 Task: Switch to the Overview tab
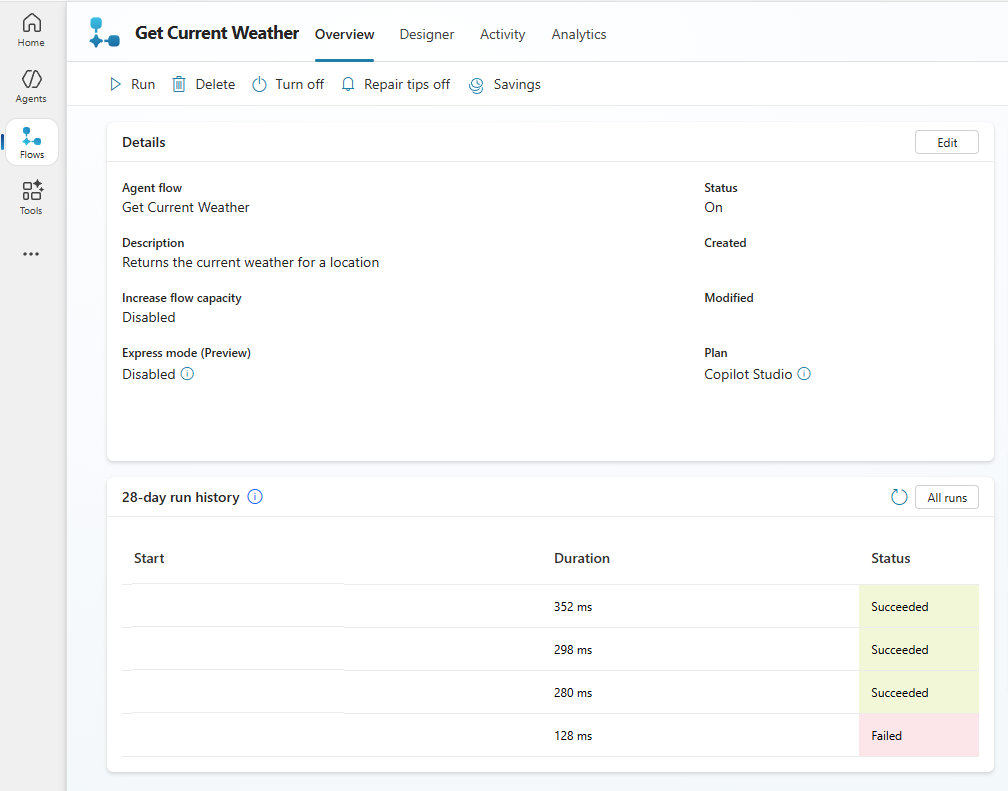[345, 34]
